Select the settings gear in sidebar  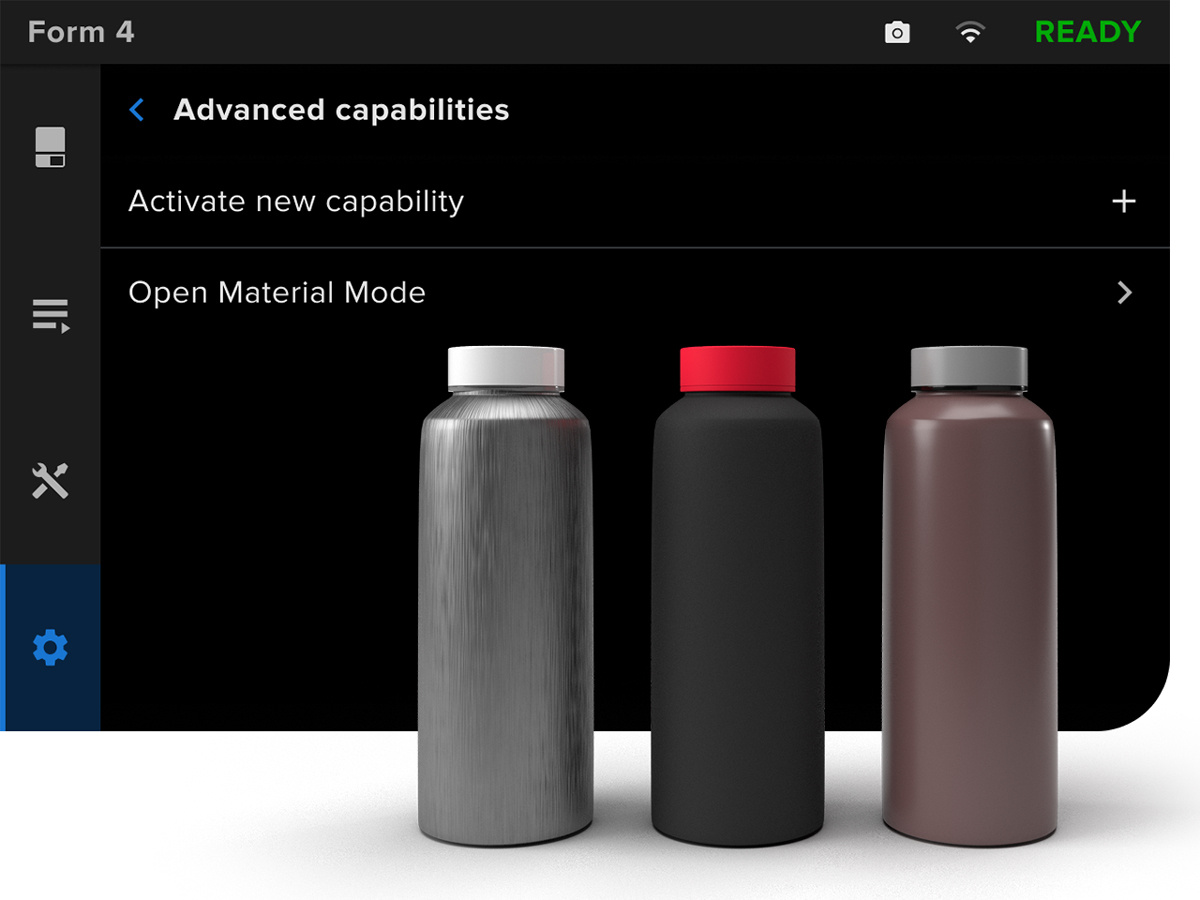[x=50, y=648]
